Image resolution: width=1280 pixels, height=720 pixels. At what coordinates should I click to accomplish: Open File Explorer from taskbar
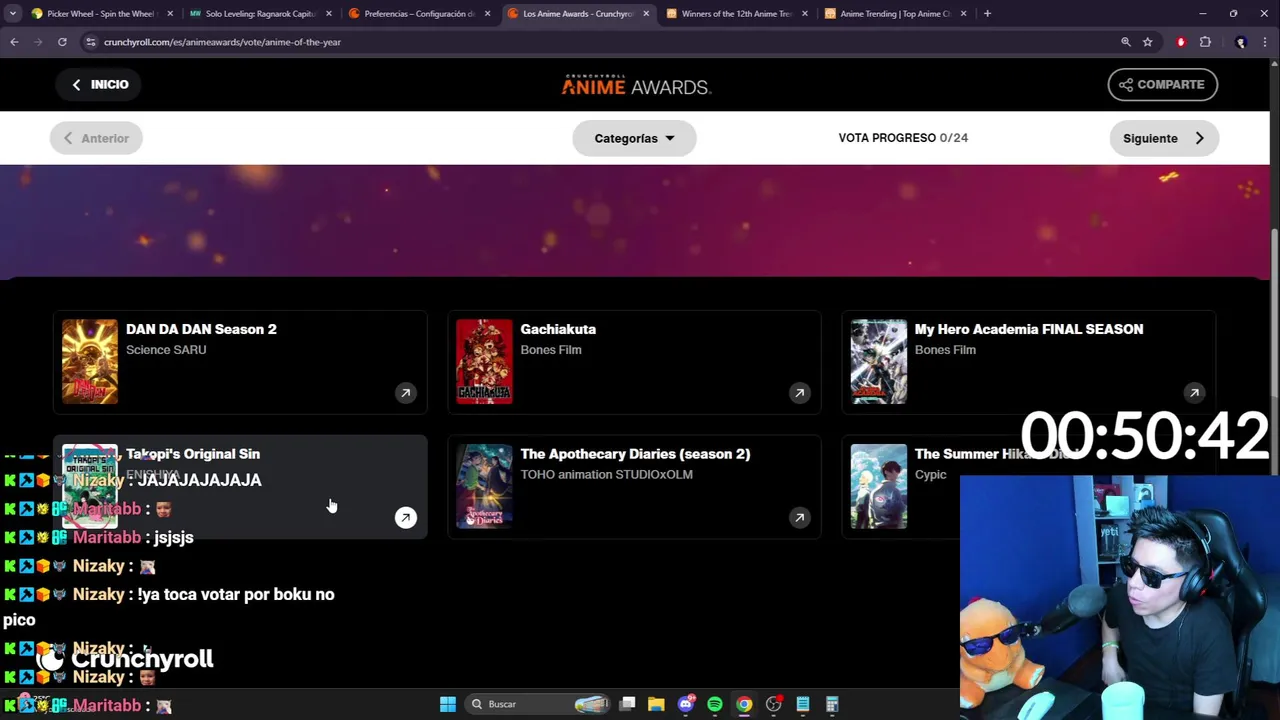(656, 704)
